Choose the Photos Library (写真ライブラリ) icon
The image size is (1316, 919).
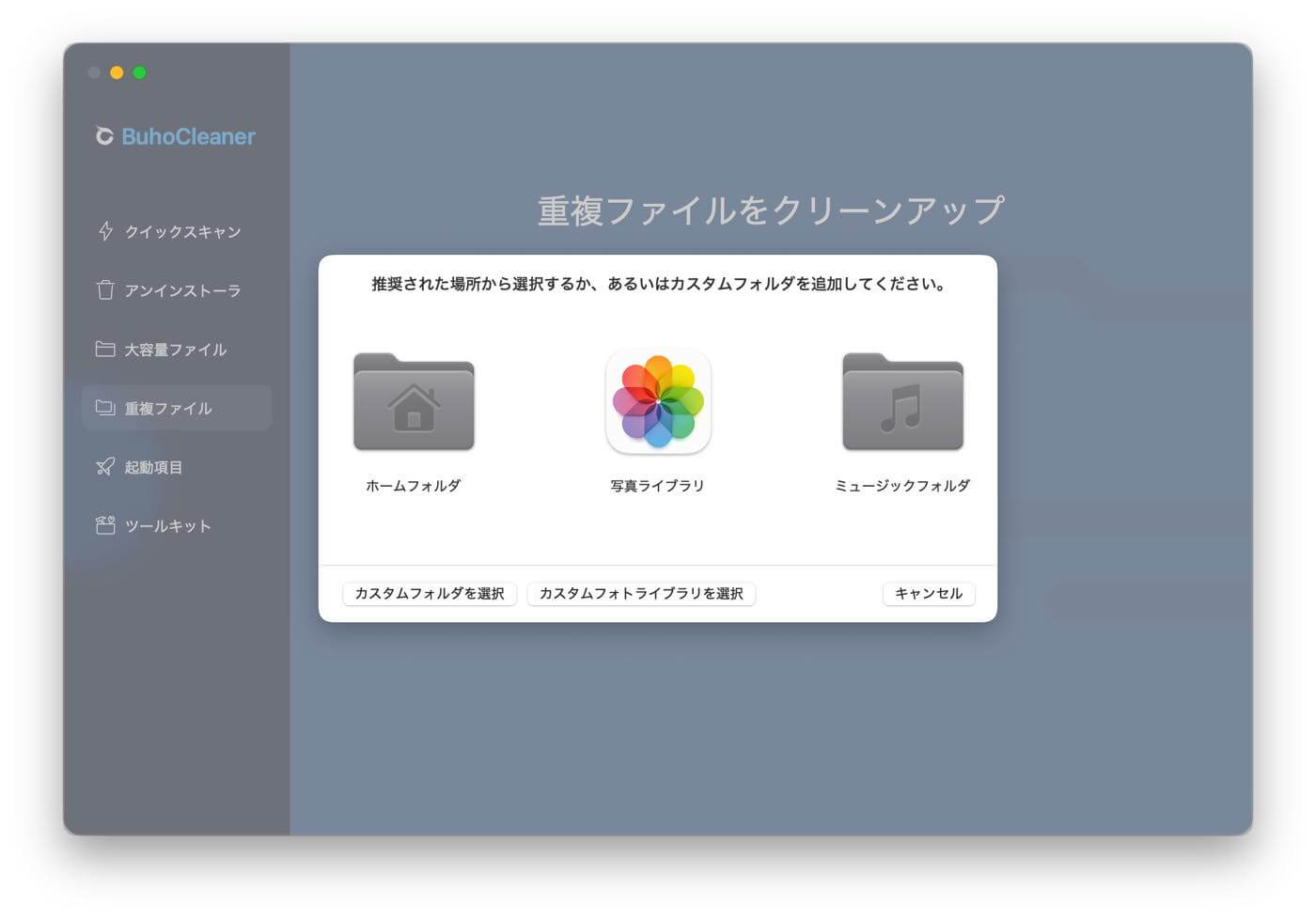657,402
